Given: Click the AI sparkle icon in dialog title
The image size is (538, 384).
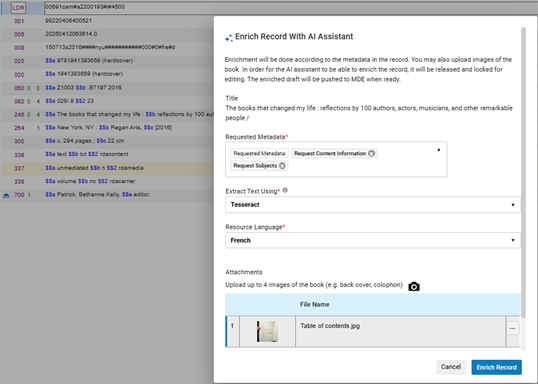Looking at the screenshot, I should click(x=229, y=38).
